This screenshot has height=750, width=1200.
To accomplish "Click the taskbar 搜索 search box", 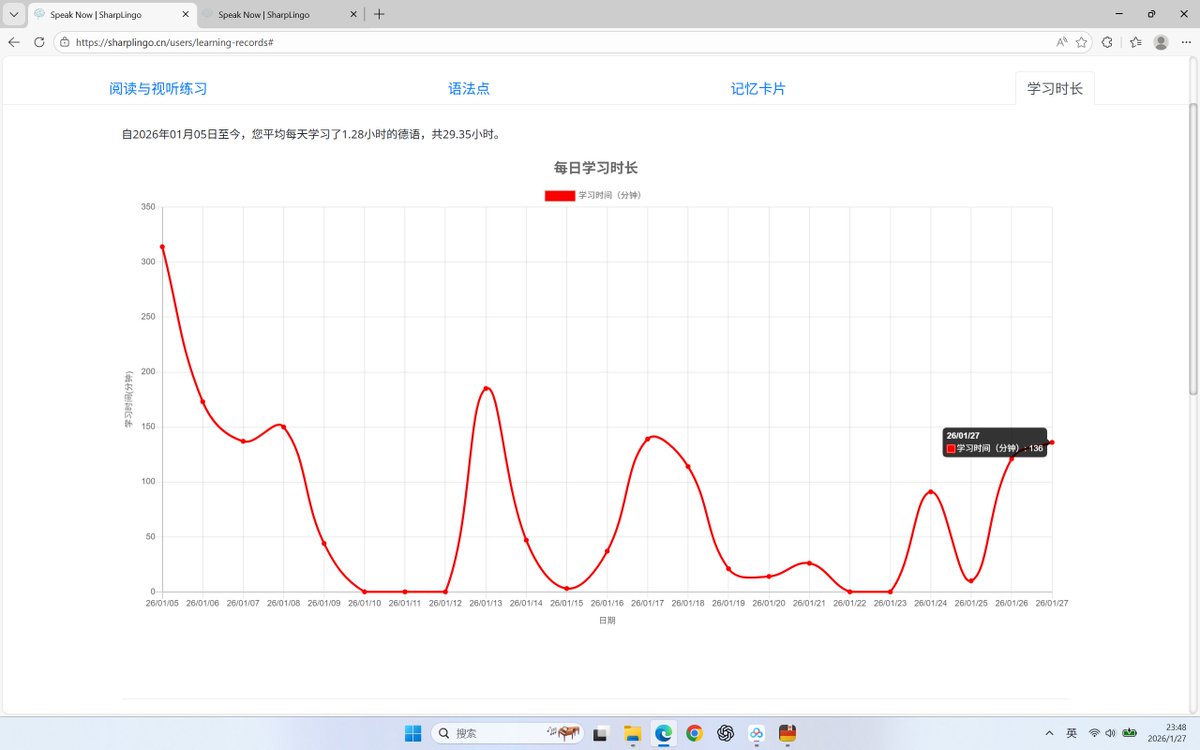I will click(508, 733).
